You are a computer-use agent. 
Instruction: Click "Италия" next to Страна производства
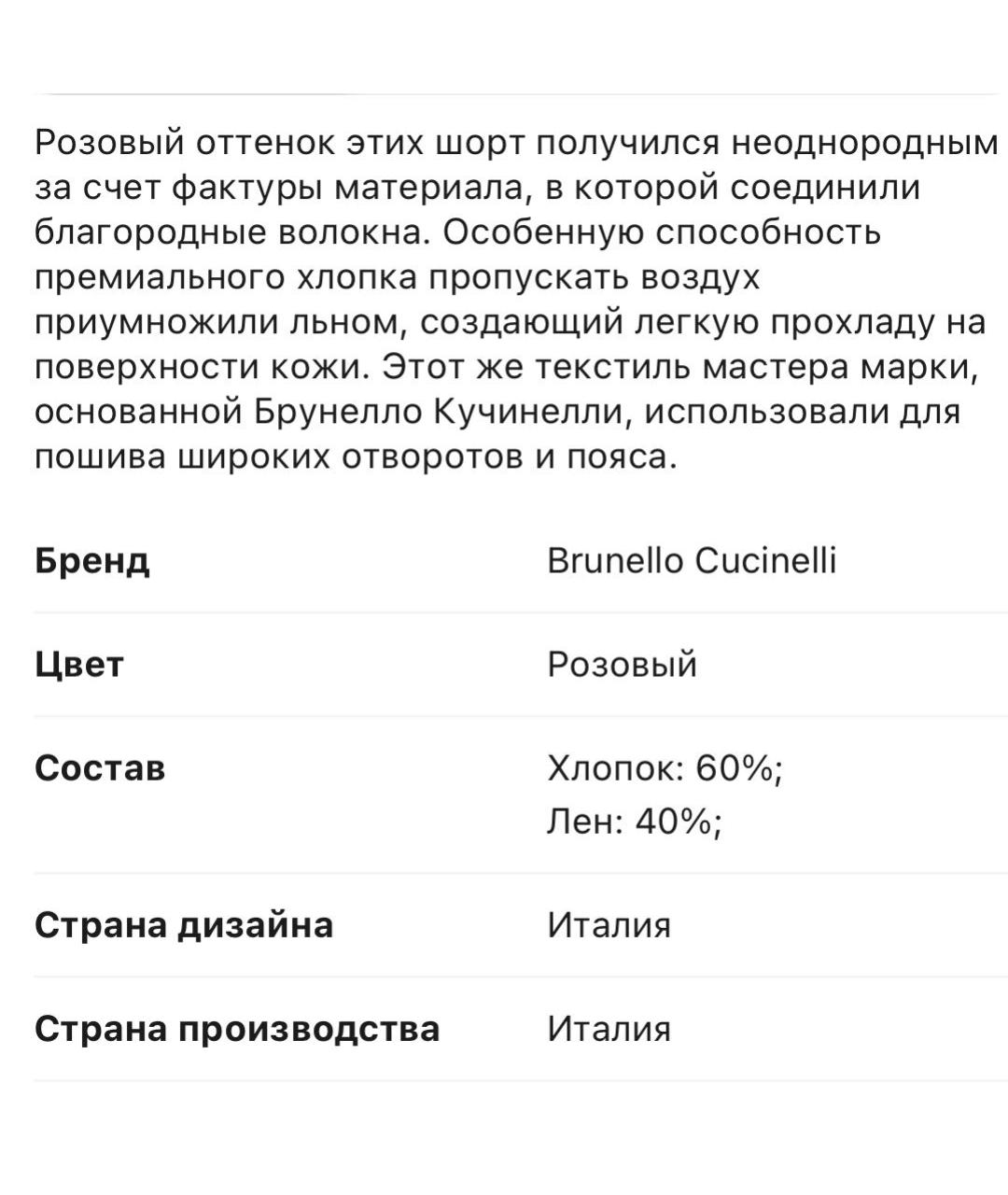[x=609, y=1029]
